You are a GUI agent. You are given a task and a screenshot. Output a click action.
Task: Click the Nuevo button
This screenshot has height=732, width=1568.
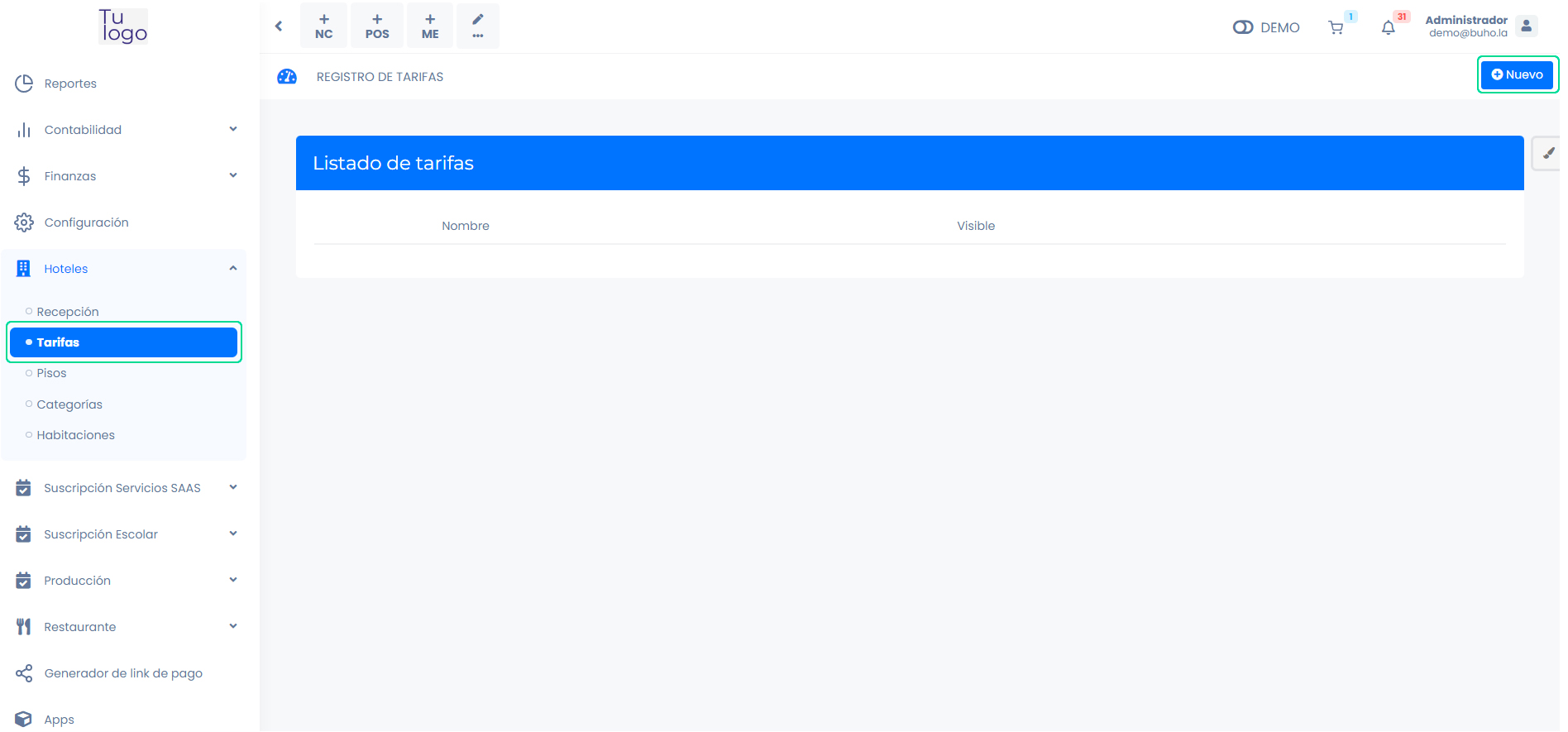click(x=1516, y=75)
